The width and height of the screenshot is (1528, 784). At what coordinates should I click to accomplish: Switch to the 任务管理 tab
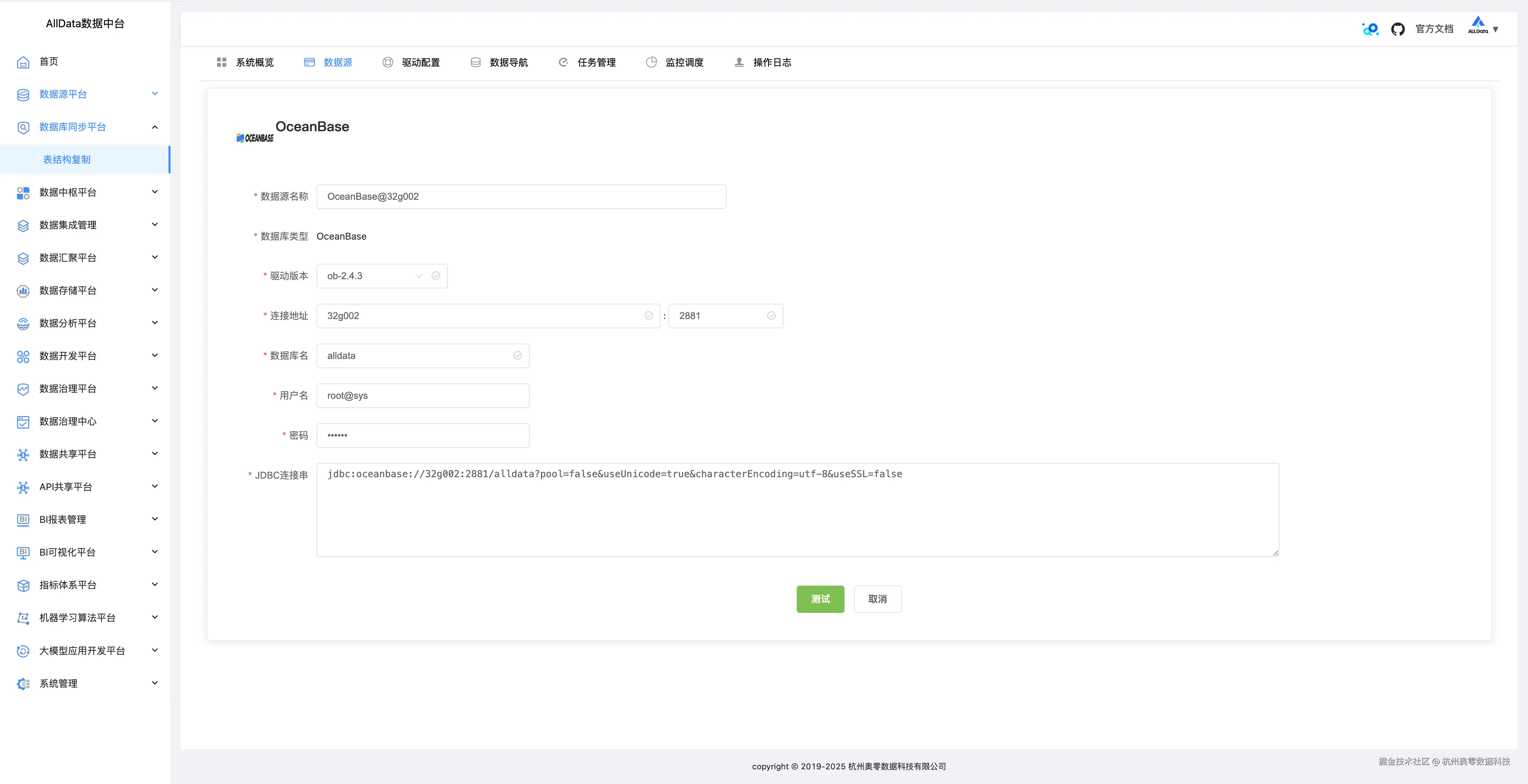point(596,62)
